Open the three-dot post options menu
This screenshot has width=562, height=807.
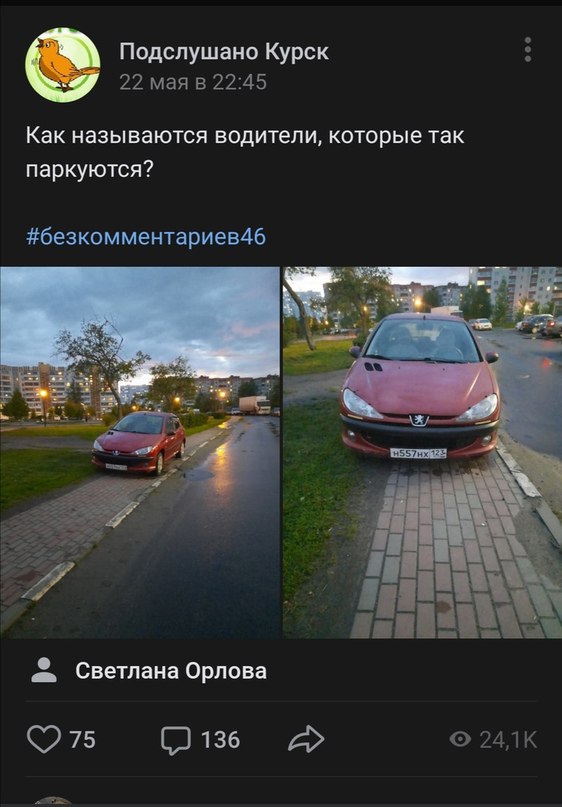tap(528, 50)
